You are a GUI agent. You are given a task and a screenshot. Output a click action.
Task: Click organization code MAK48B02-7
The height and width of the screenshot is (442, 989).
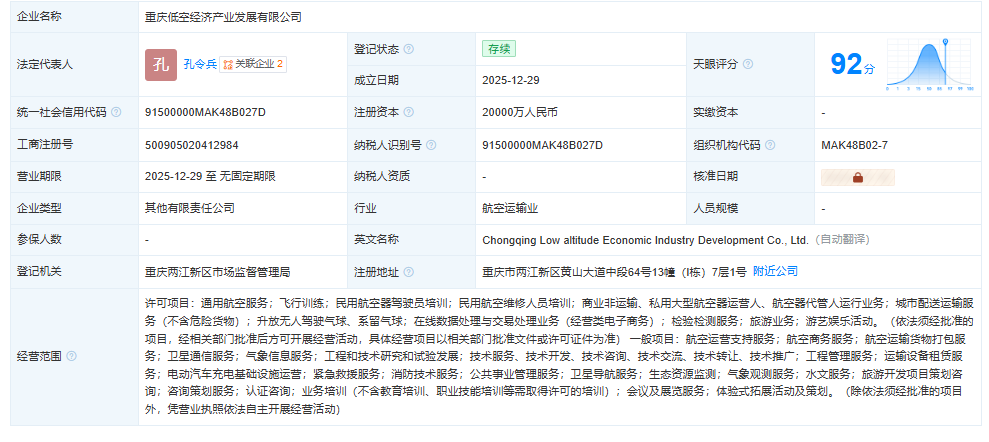tap(854, 145)
